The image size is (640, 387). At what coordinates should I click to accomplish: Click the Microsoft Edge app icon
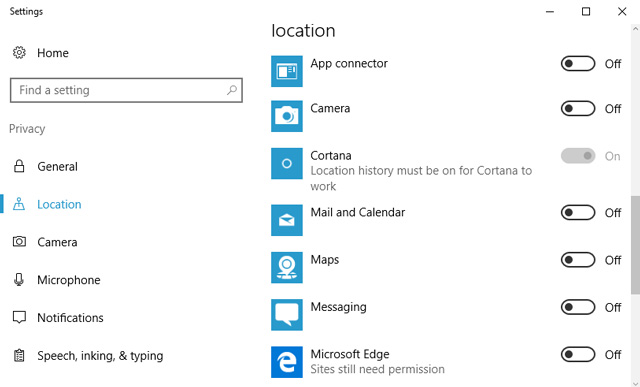[x=287, y=362]
